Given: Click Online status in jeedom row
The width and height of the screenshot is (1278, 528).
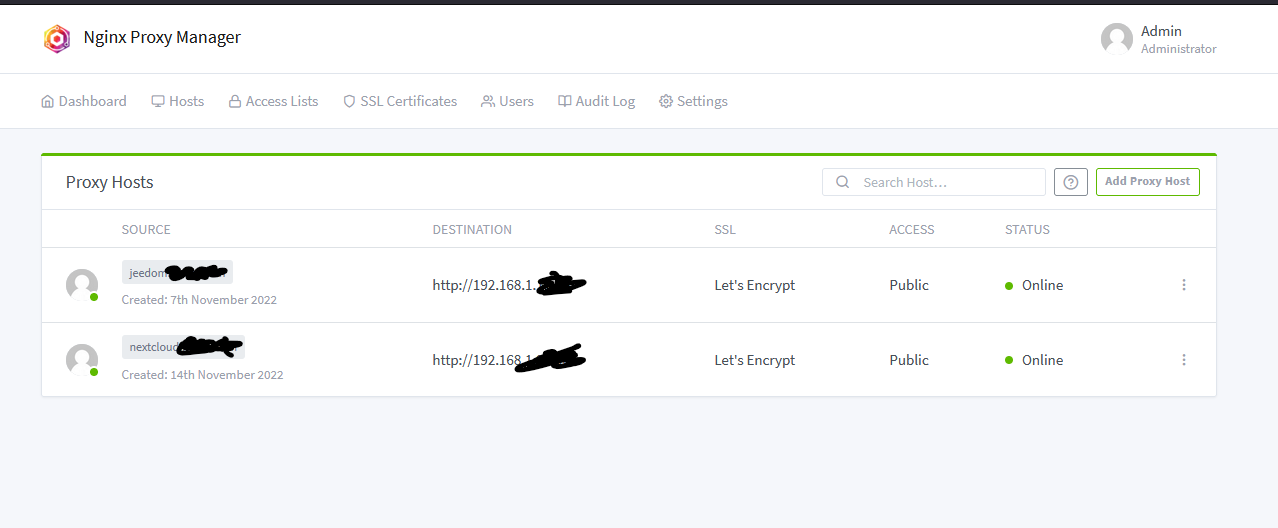Looking at the screenshot, I should pyautogui.click(x=1034, y=285).
